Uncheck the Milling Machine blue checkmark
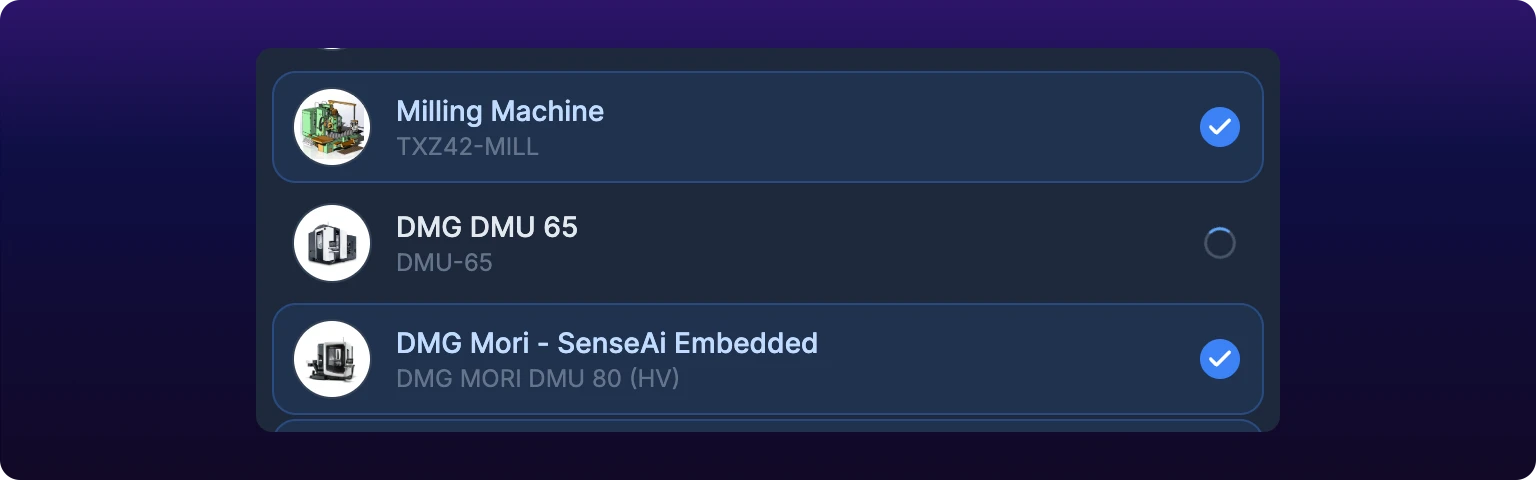The width and height of the screenshot is (1536, 480). [1220, 127]
